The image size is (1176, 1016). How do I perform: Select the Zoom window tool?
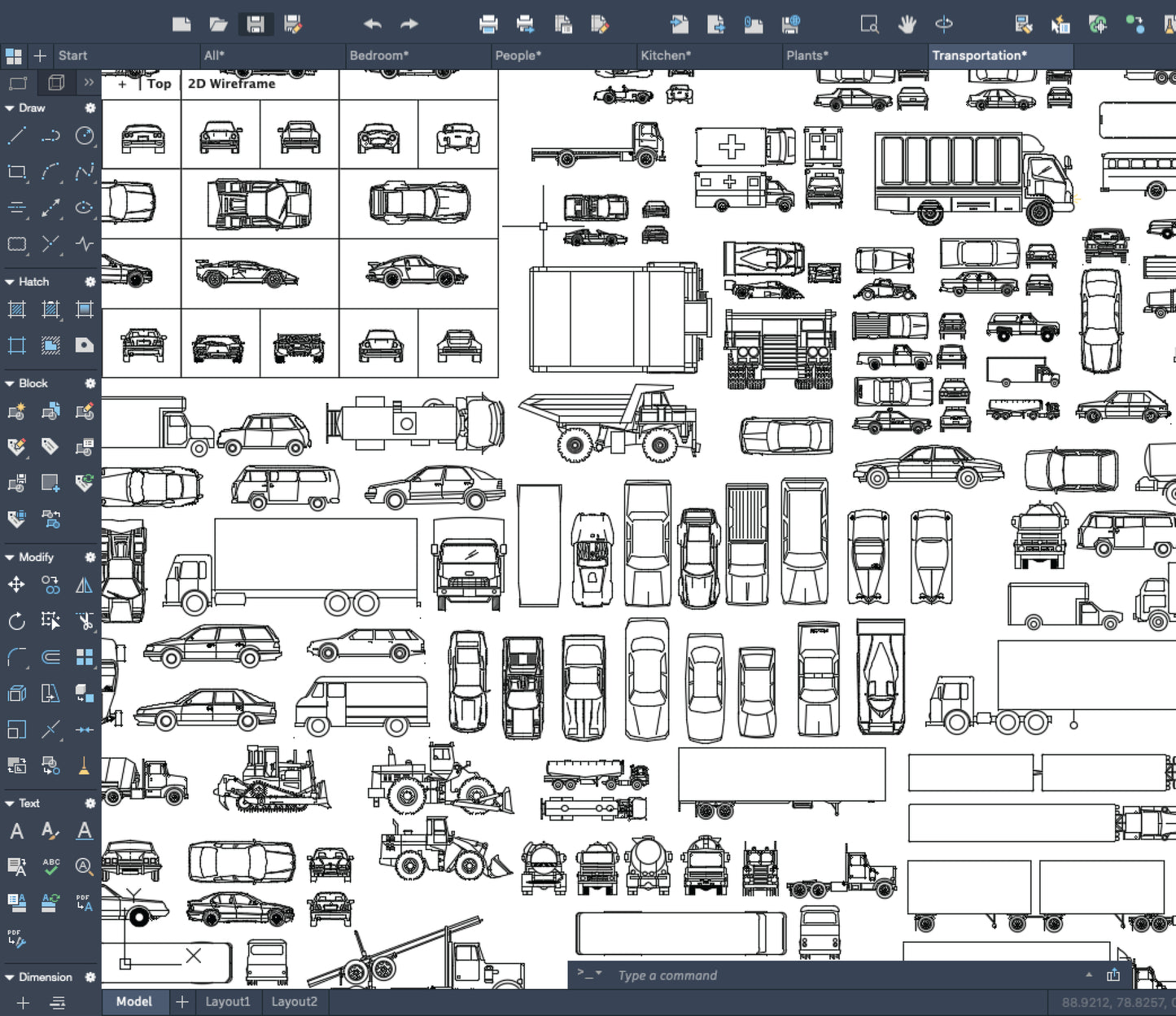coord(869,24)
